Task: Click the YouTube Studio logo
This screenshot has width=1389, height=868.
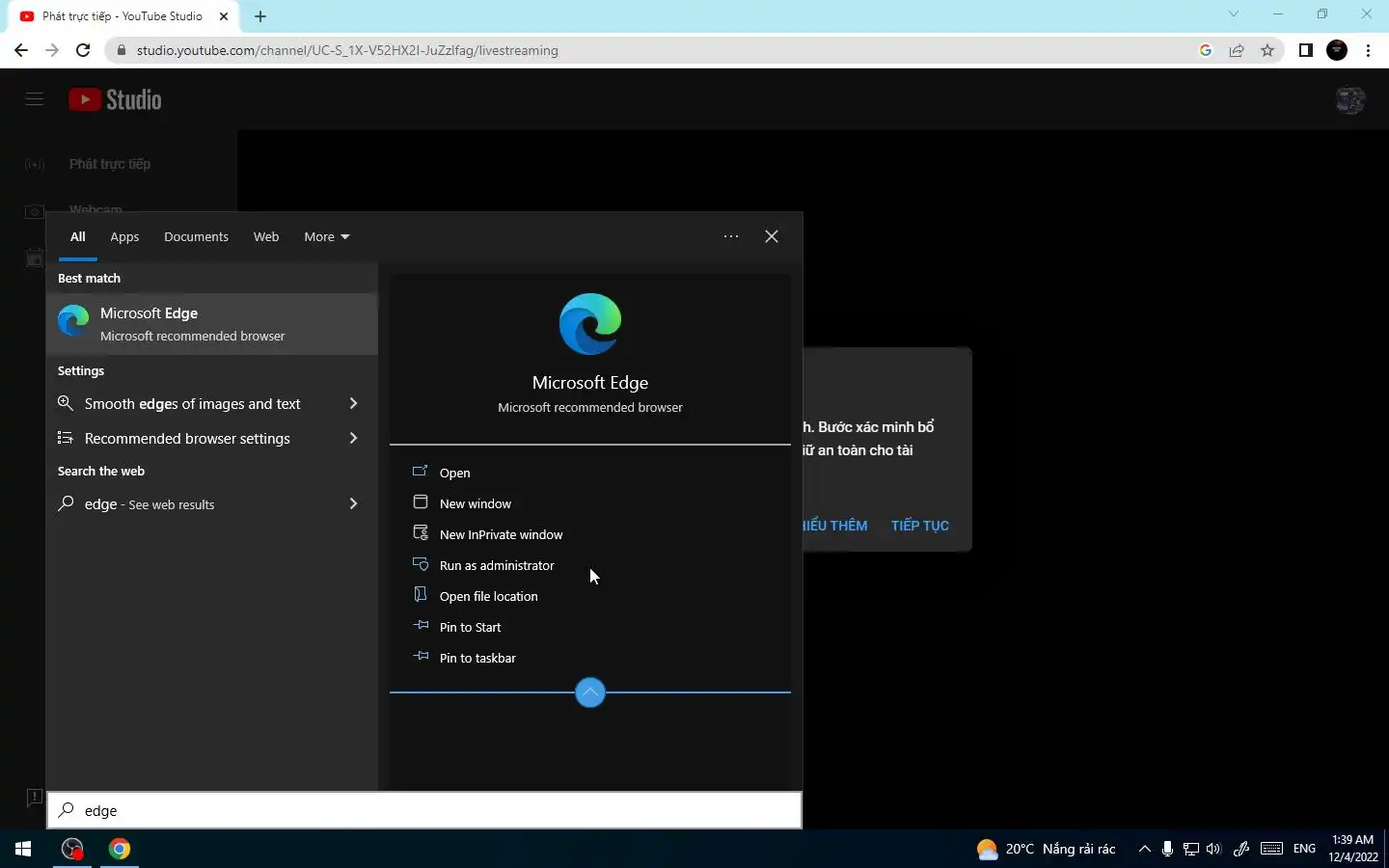Action: [x=115, y=99]
